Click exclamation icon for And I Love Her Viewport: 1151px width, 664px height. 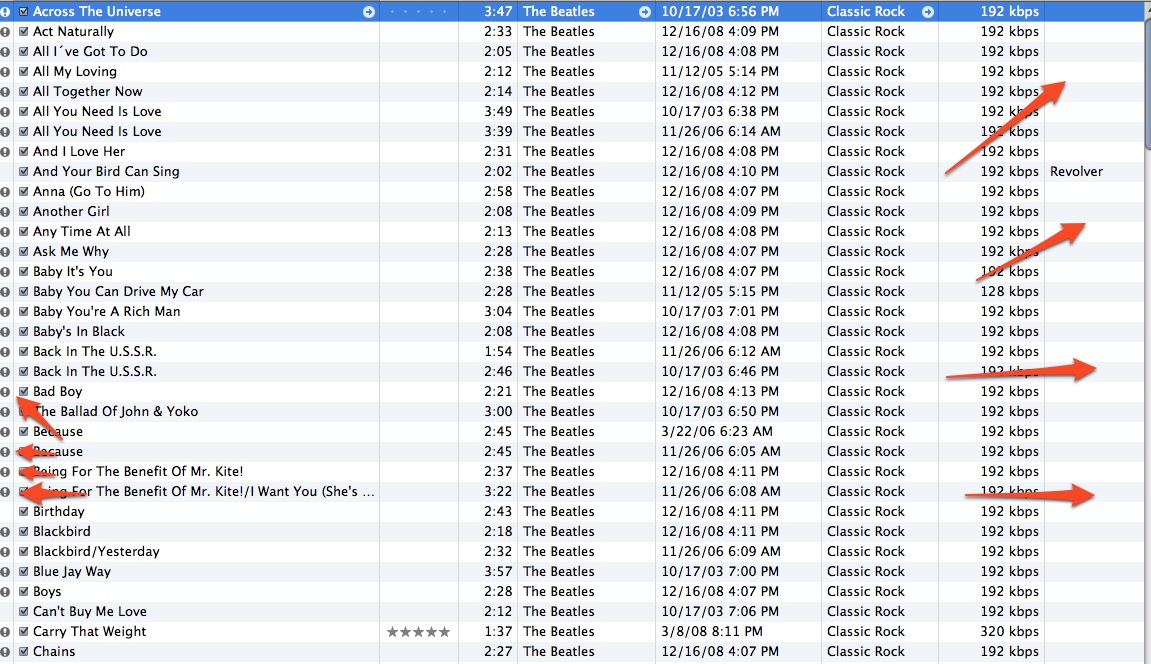5,152
